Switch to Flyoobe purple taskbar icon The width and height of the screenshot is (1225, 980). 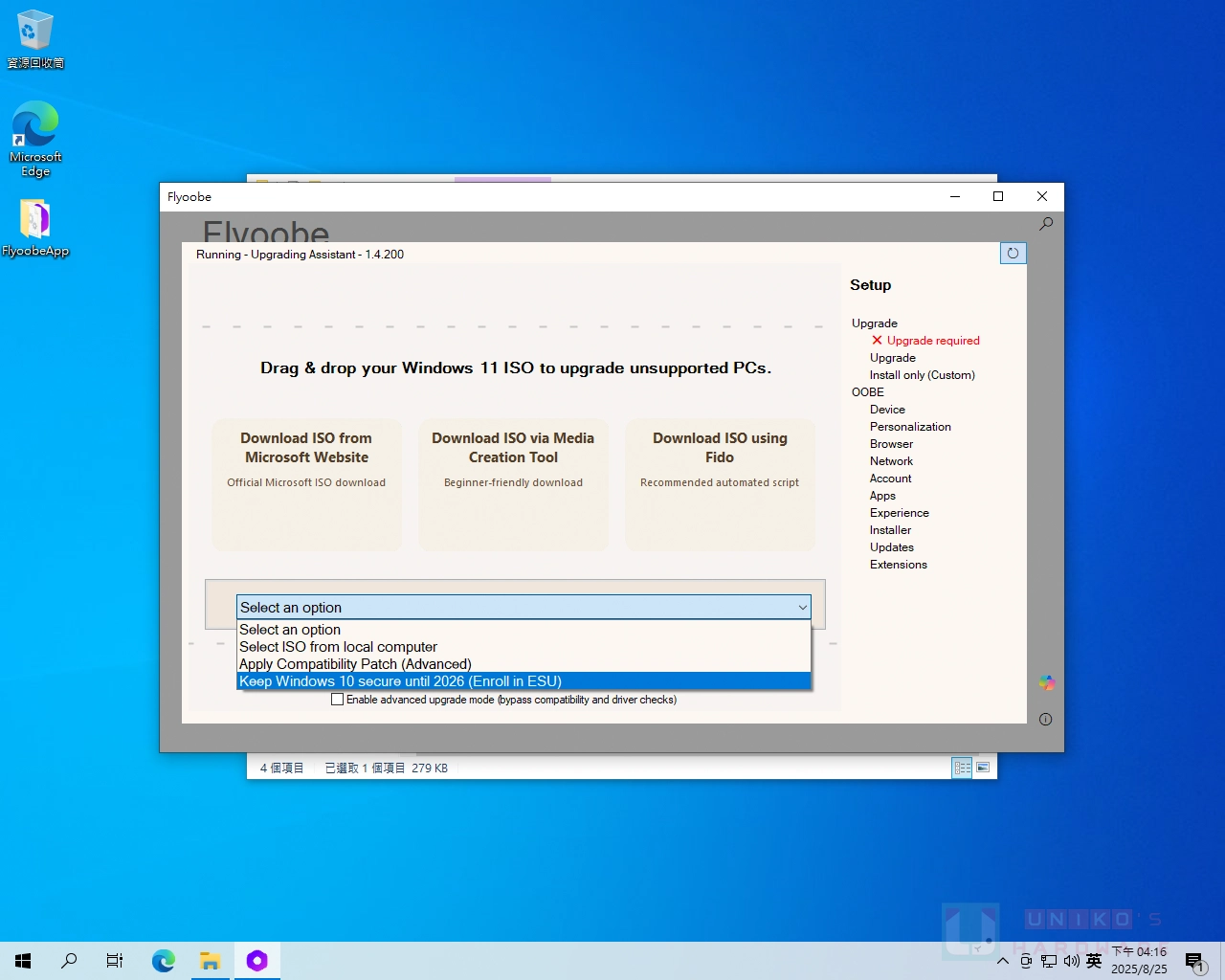(256, 960)
